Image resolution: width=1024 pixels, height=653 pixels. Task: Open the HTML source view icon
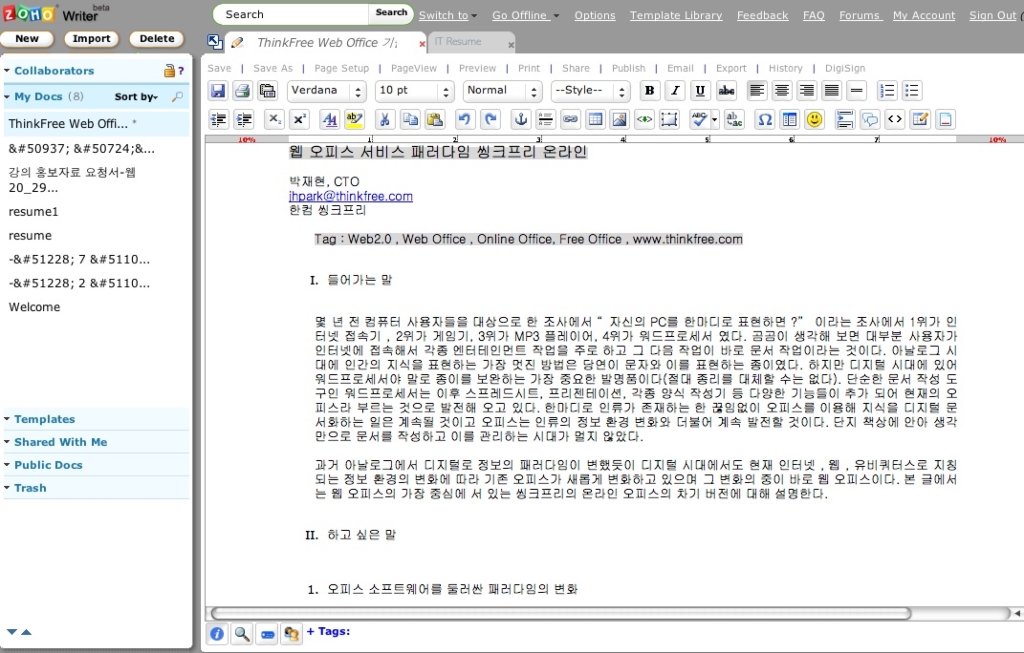click(x=895, y=119)
